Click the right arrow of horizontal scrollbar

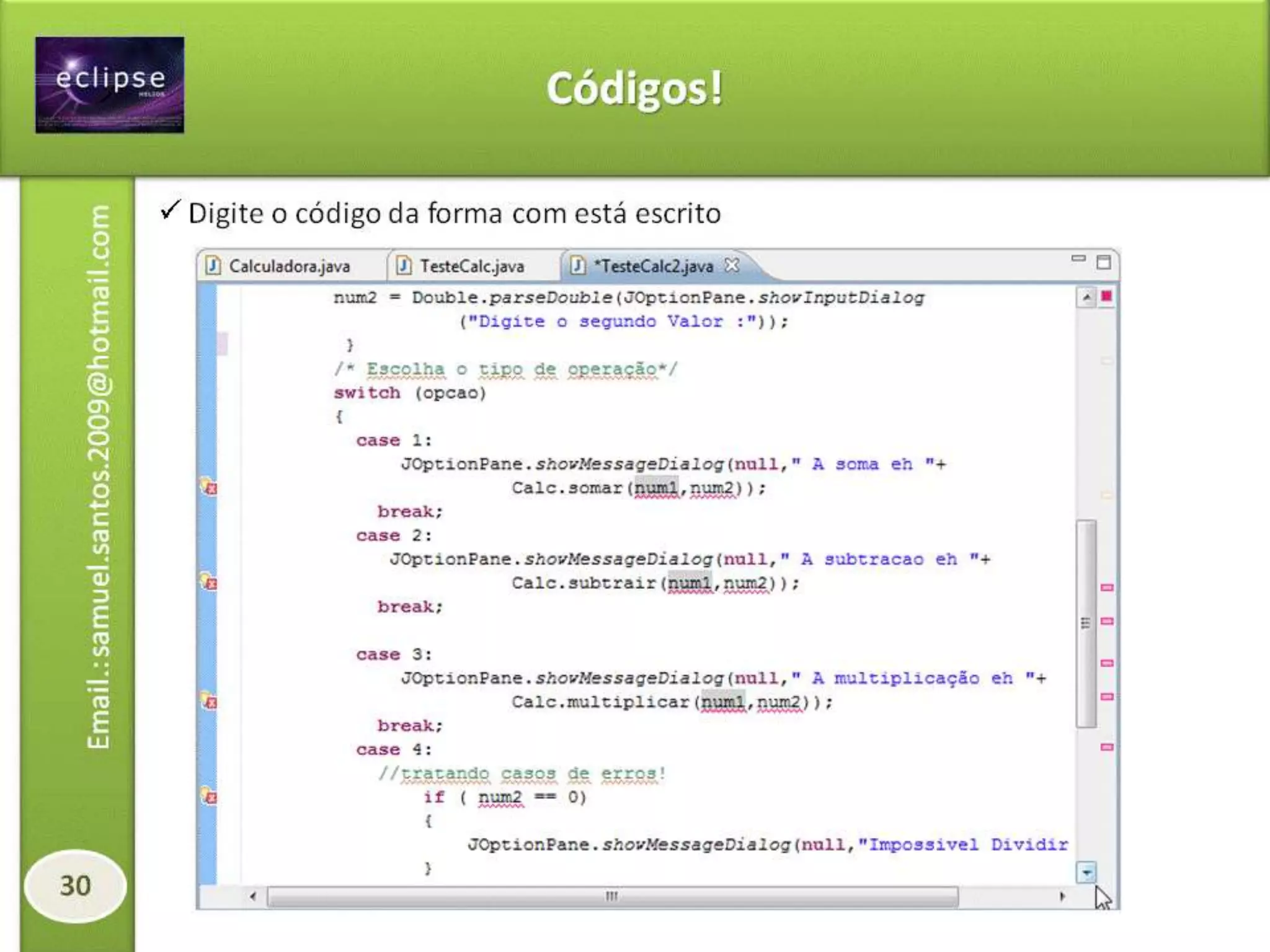click(1062, 896)
